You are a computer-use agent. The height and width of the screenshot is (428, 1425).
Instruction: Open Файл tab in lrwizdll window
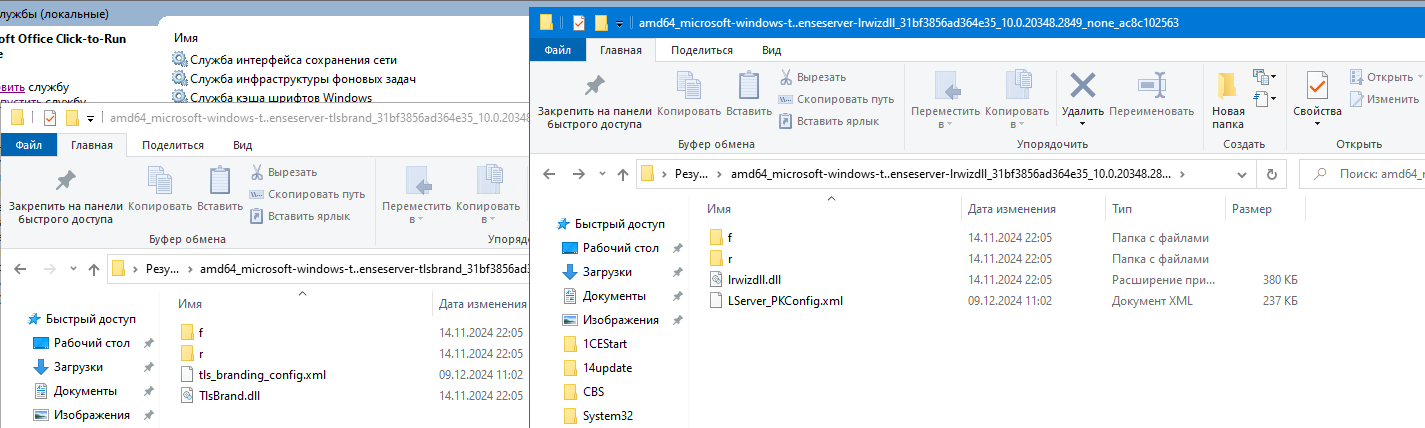click(558, 49)
